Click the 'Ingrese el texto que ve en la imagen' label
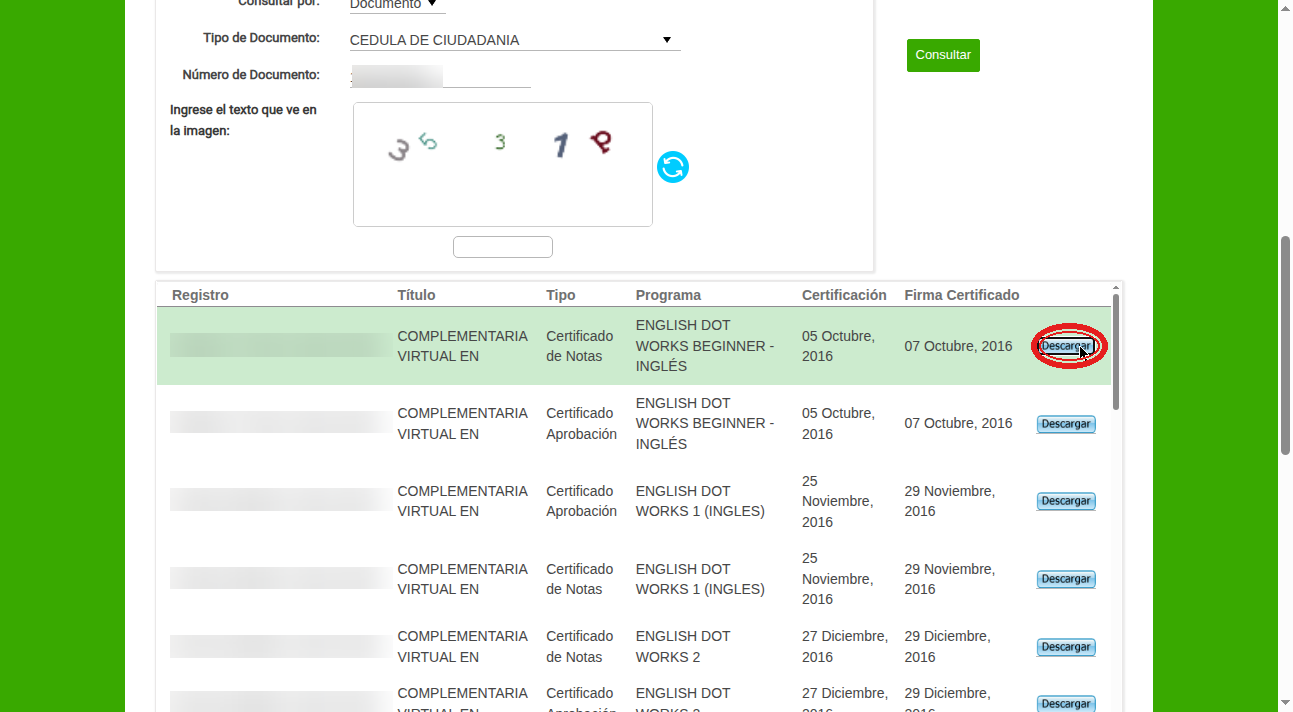Viewport: 1293px width, 712px height. [x=243, y=120]
